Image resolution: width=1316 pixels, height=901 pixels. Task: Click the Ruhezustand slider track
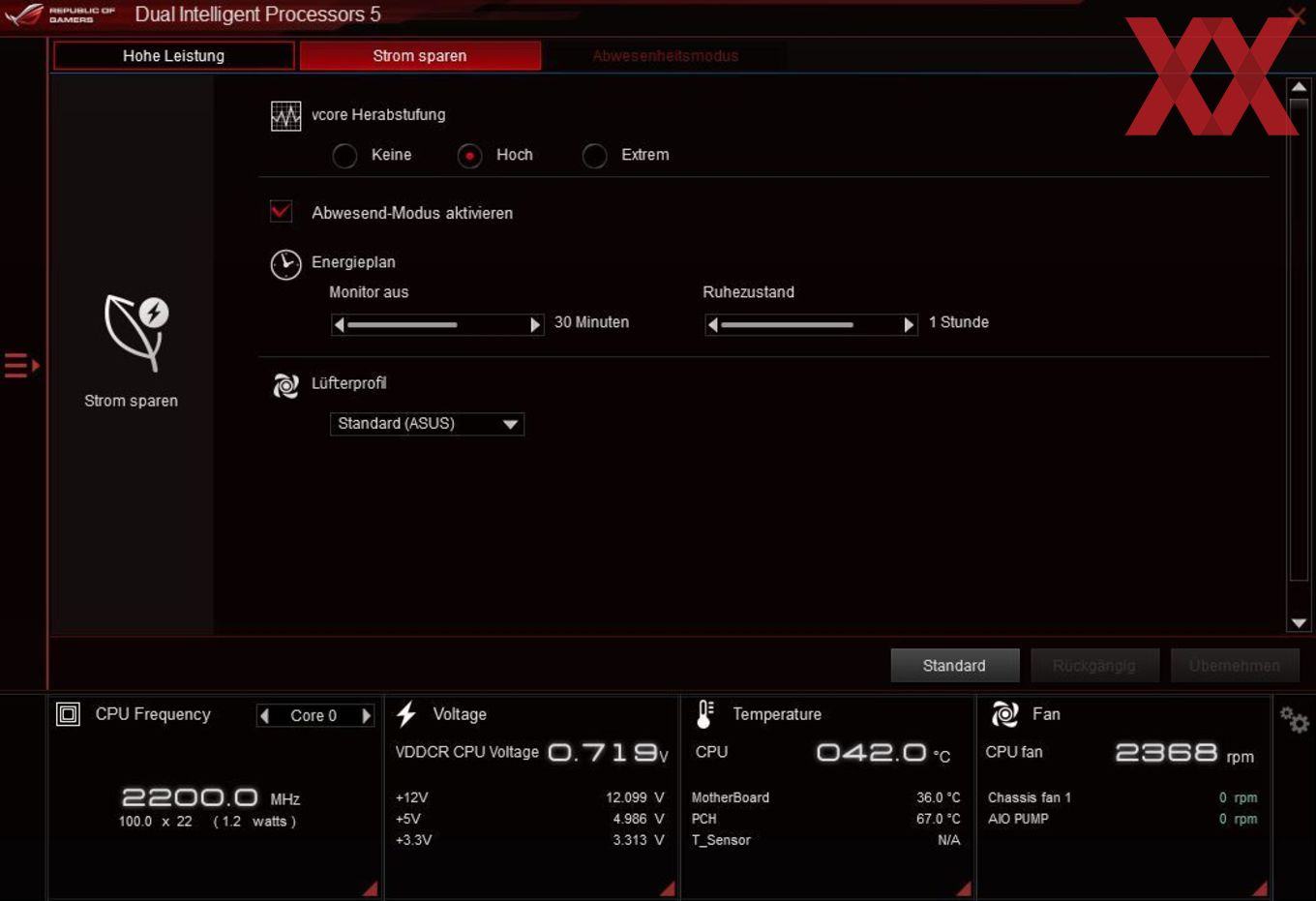(x=811, y=325)
